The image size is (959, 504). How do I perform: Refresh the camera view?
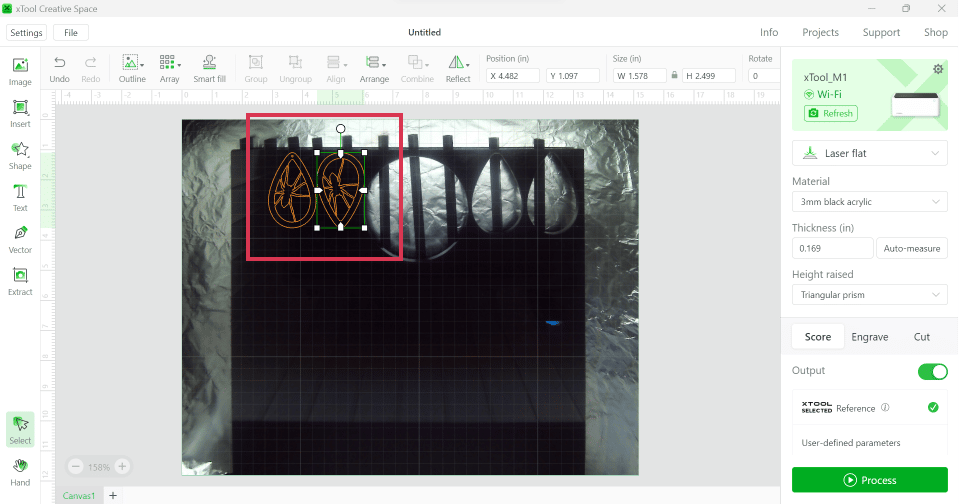(x=831, y=113)
